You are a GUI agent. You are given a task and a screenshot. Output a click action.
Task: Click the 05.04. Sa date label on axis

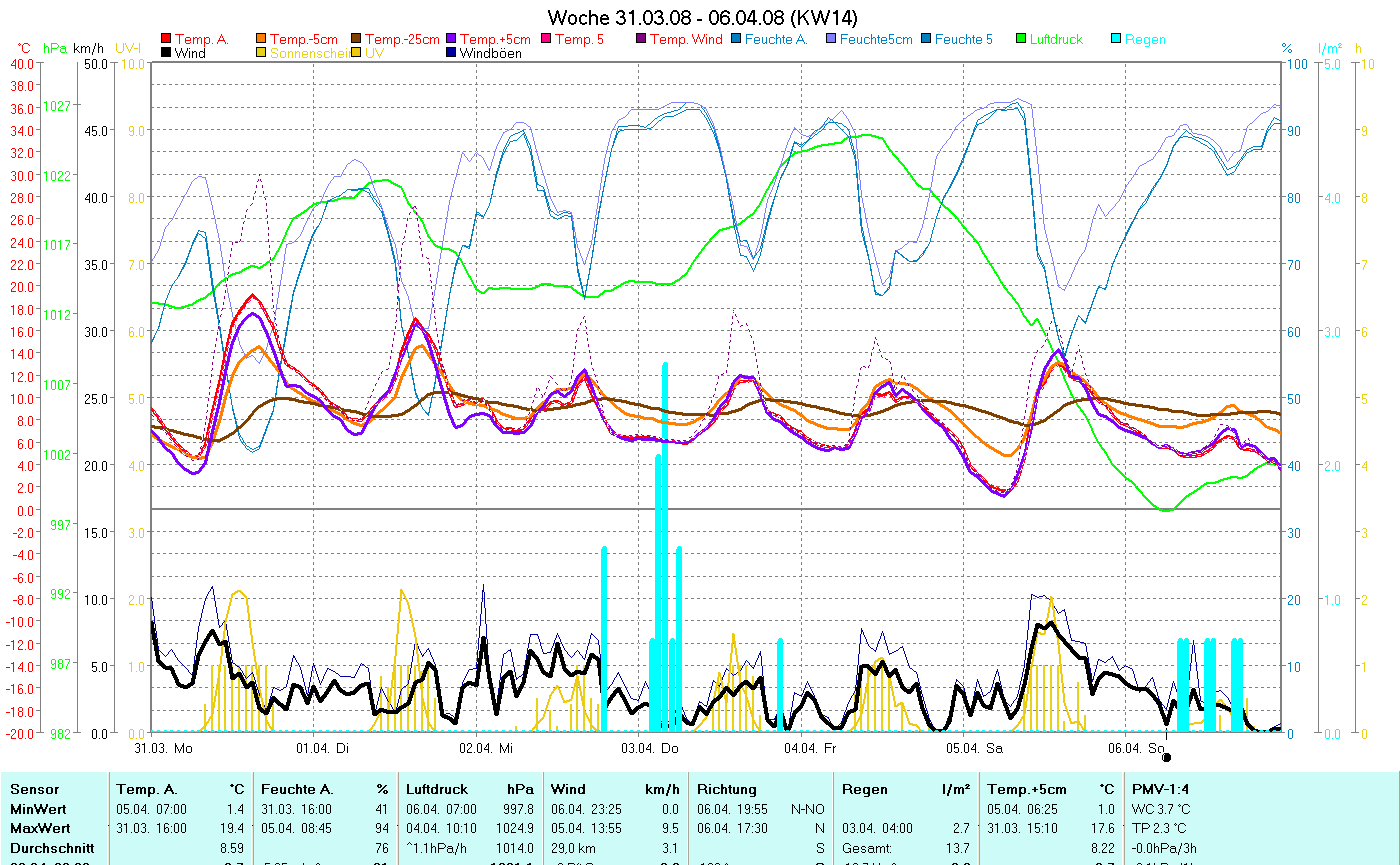pos(974,747)
